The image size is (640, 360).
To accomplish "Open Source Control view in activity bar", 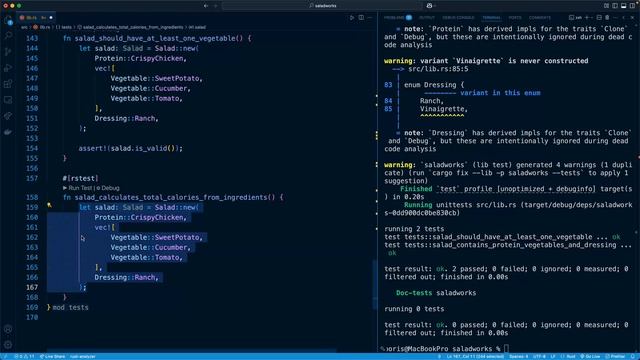I will (8, 52).
